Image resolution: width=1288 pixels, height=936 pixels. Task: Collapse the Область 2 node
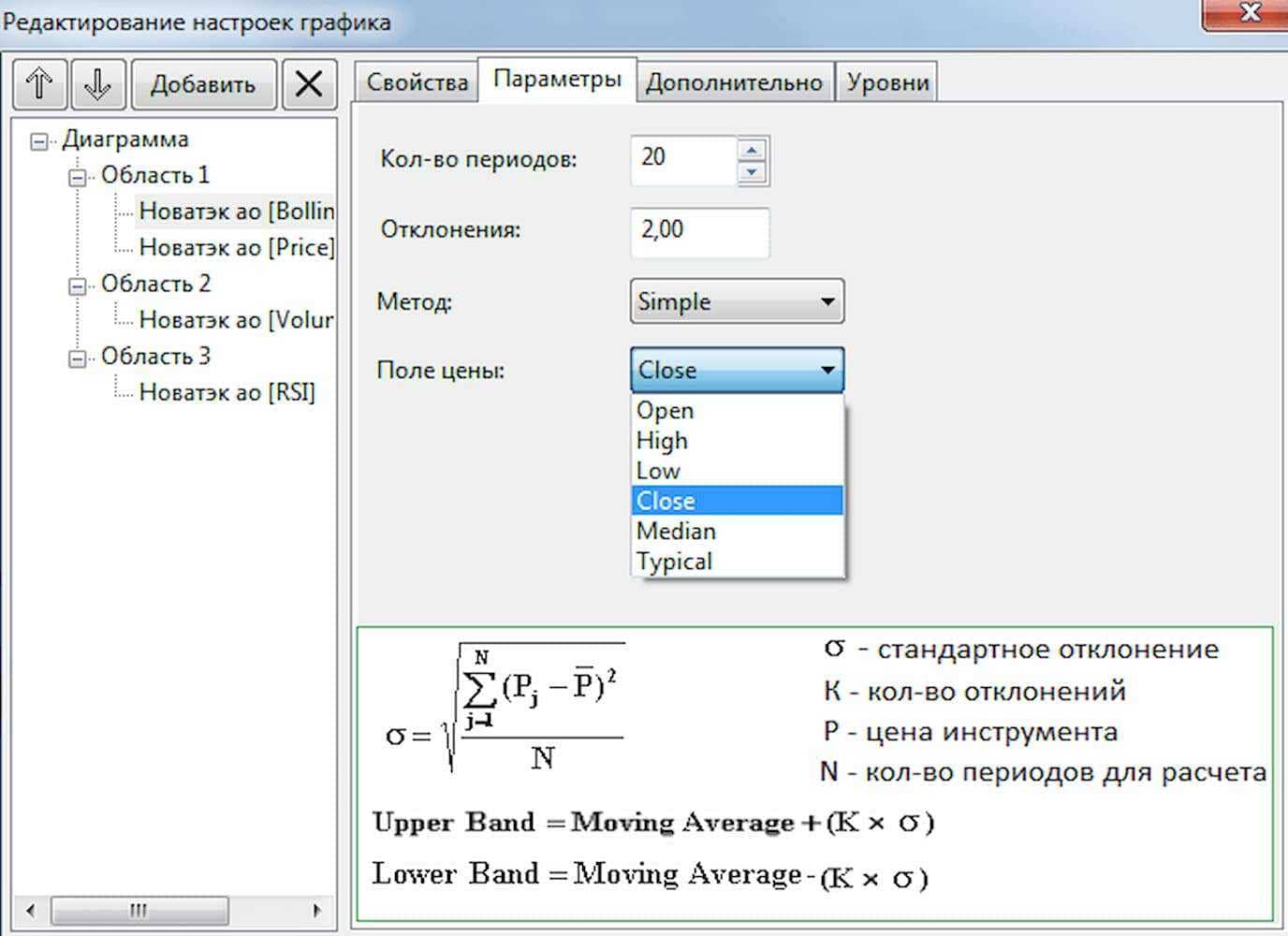pyautogui.click(x=78, y=285)
